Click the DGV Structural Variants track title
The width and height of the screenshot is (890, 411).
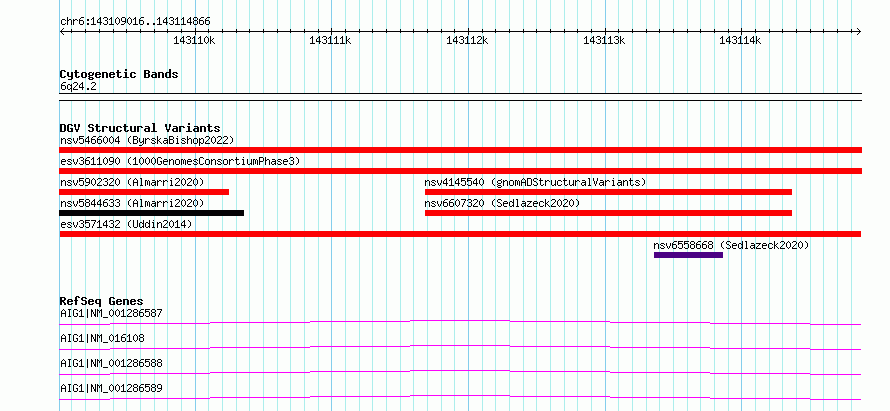(x=140, y=128)
